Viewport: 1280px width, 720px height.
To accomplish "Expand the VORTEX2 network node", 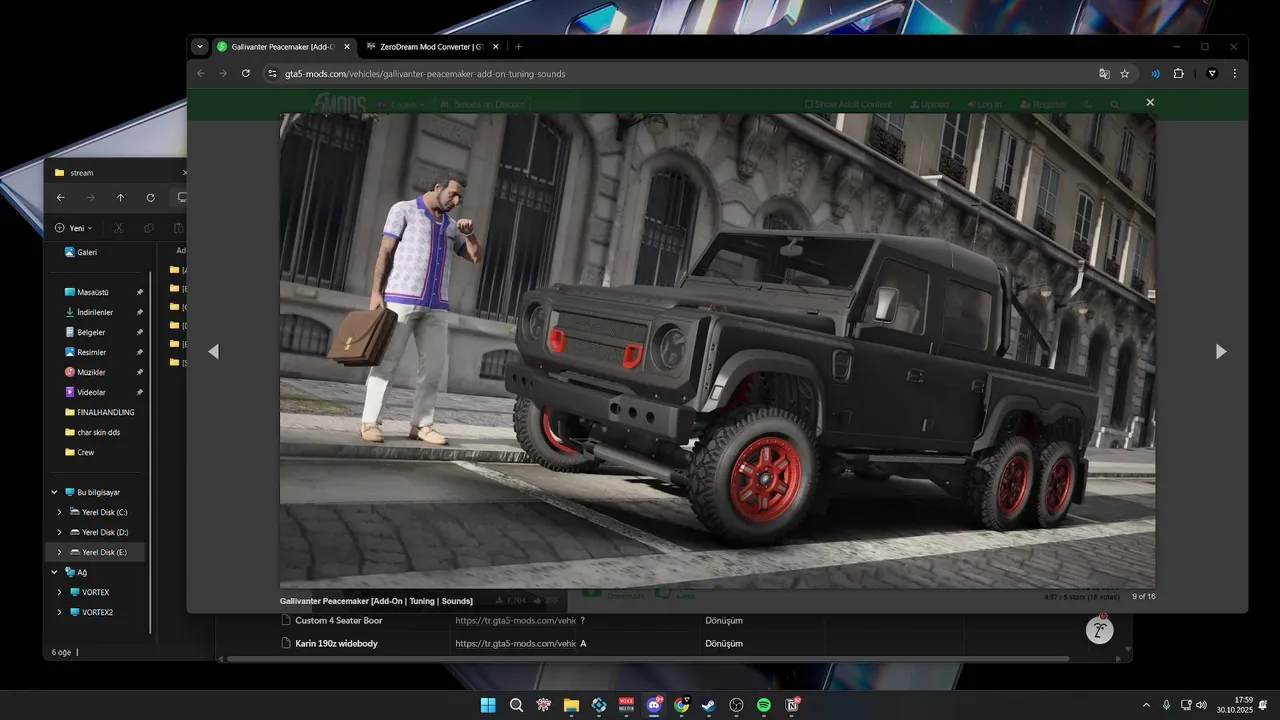I will 59,612.
